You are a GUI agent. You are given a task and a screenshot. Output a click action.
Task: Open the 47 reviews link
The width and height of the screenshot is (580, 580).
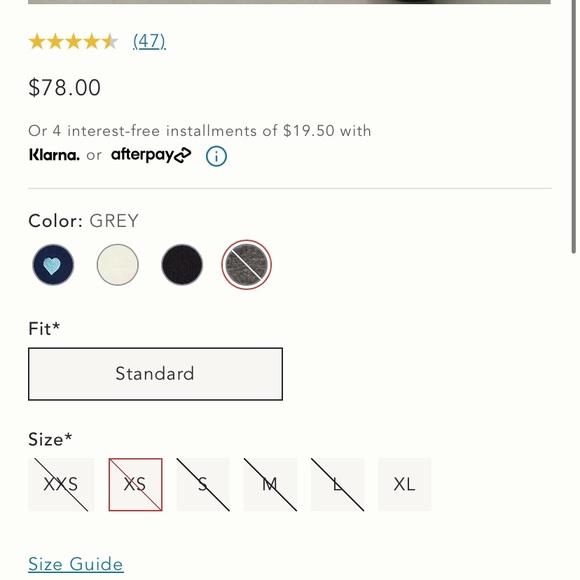149,41
